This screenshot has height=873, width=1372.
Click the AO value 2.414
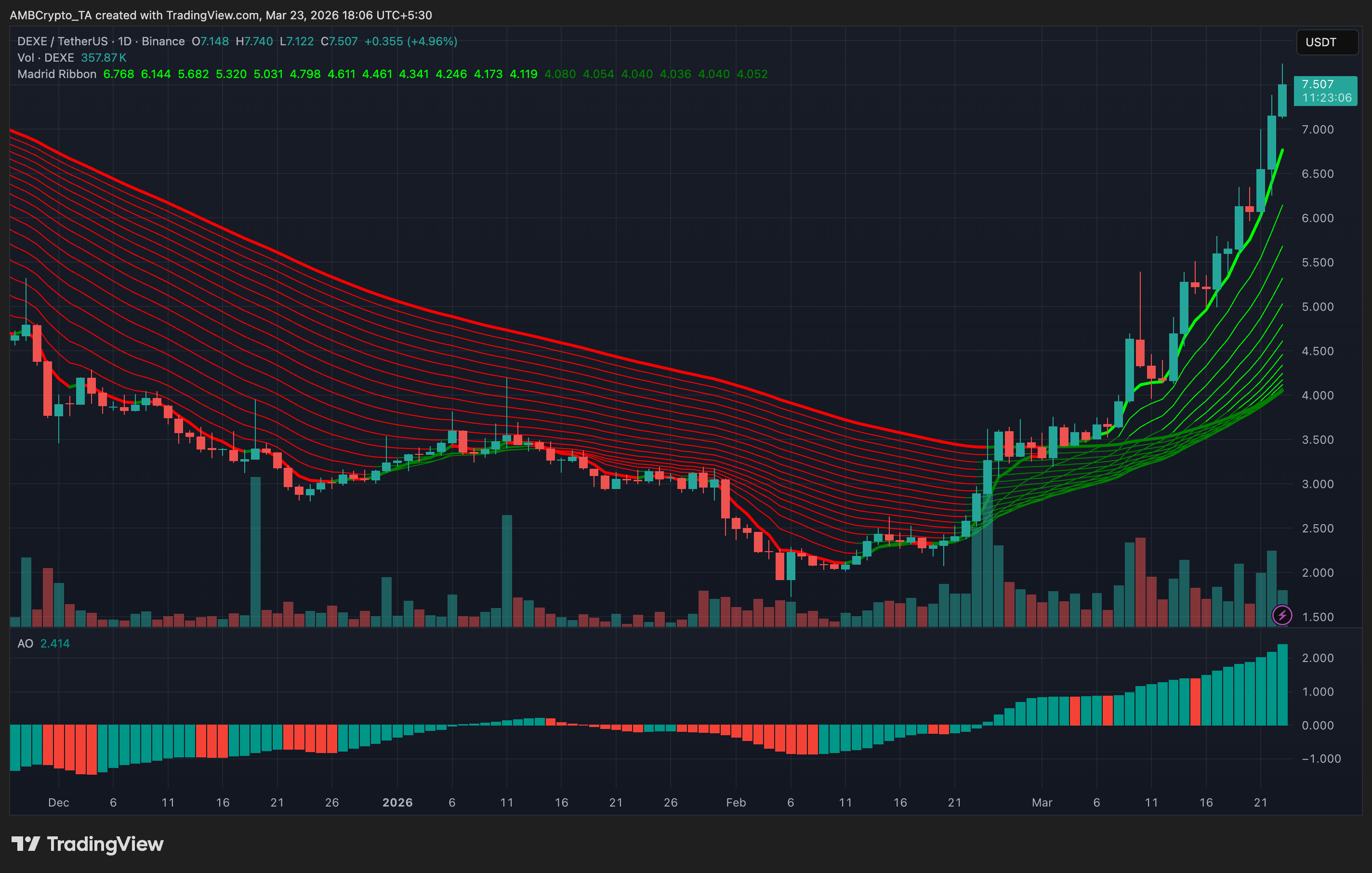55,643
